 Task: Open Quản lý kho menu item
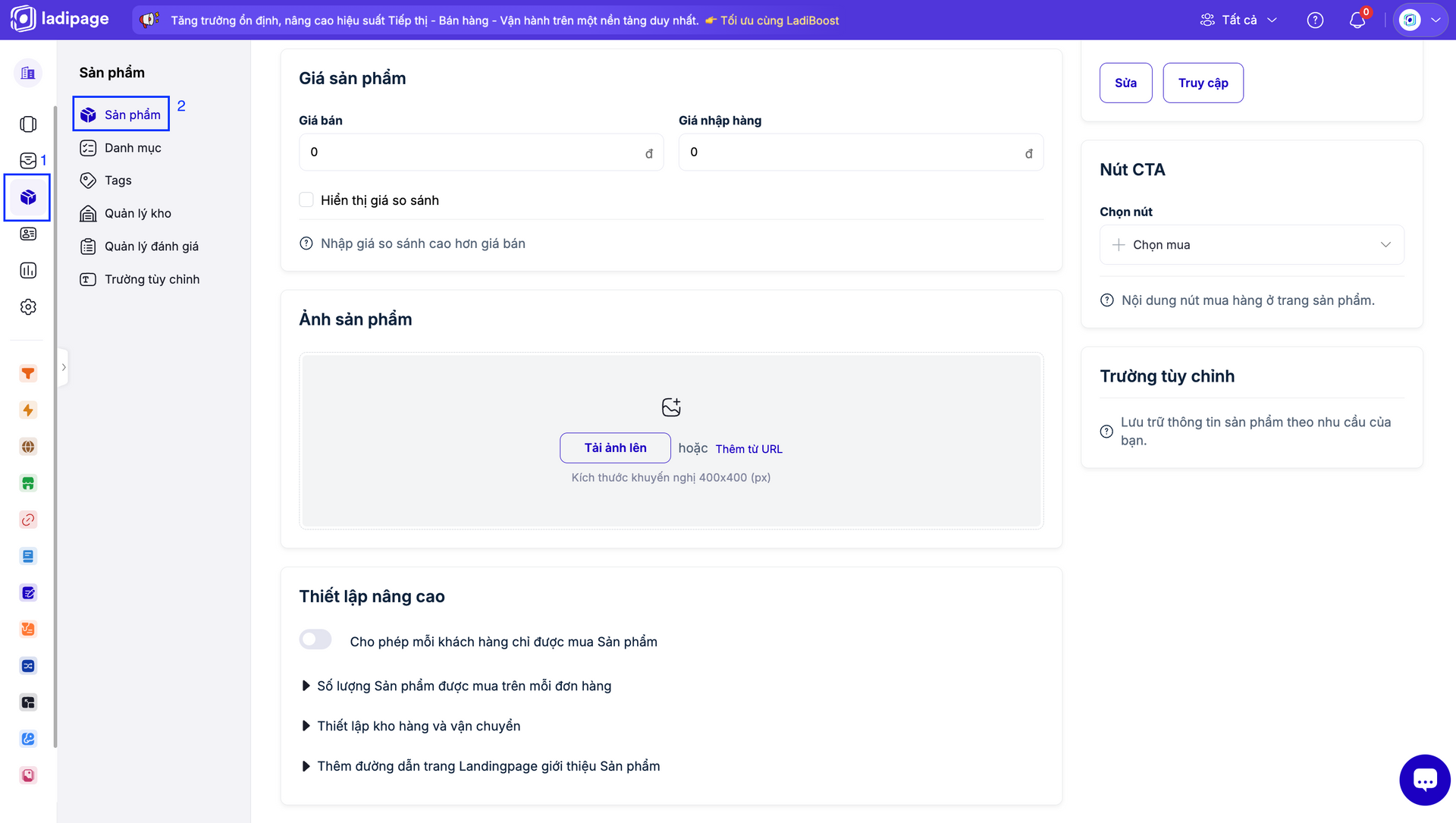point(137,214)
